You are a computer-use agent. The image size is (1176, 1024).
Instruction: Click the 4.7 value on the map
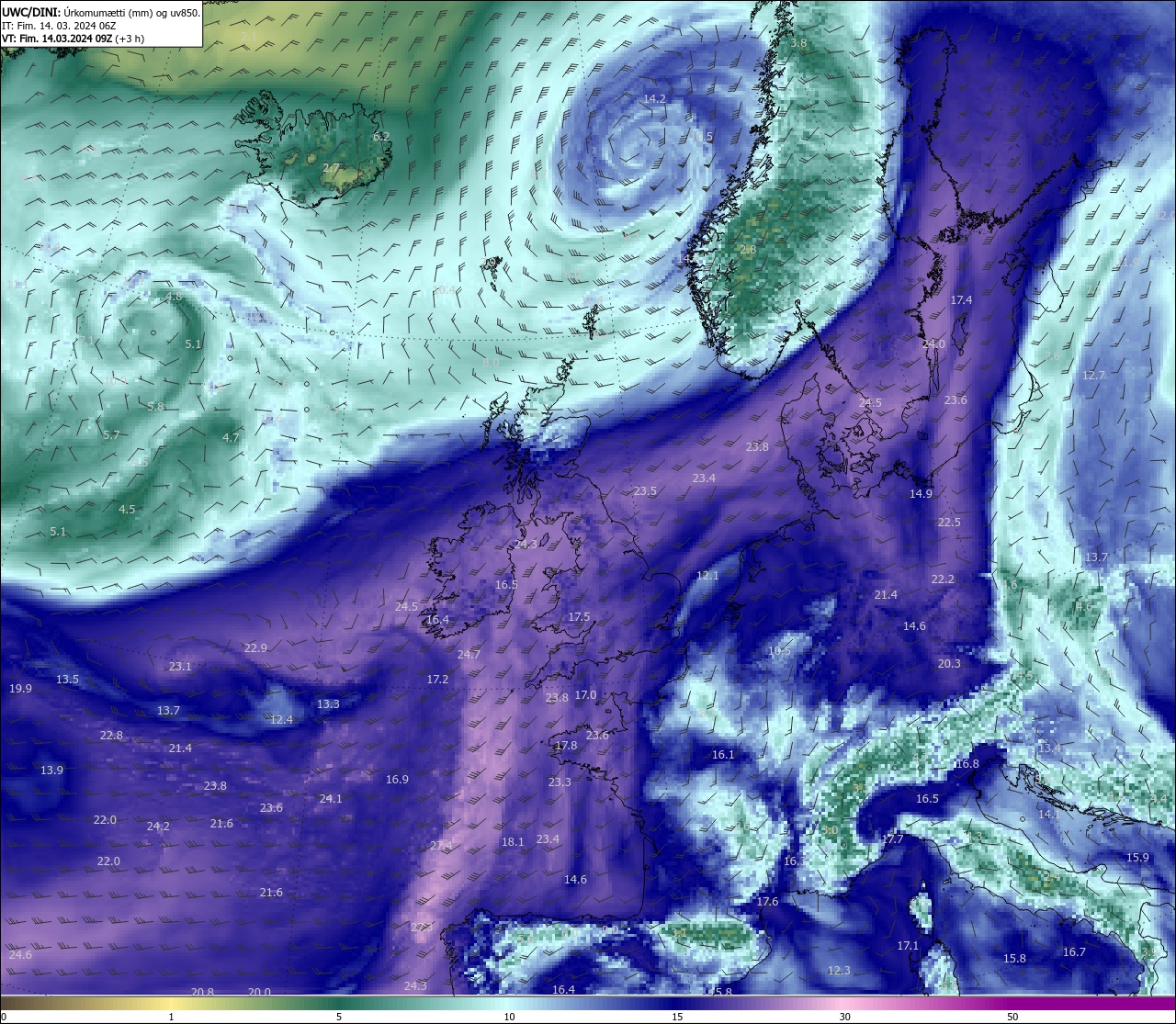[x=231, y=438]
